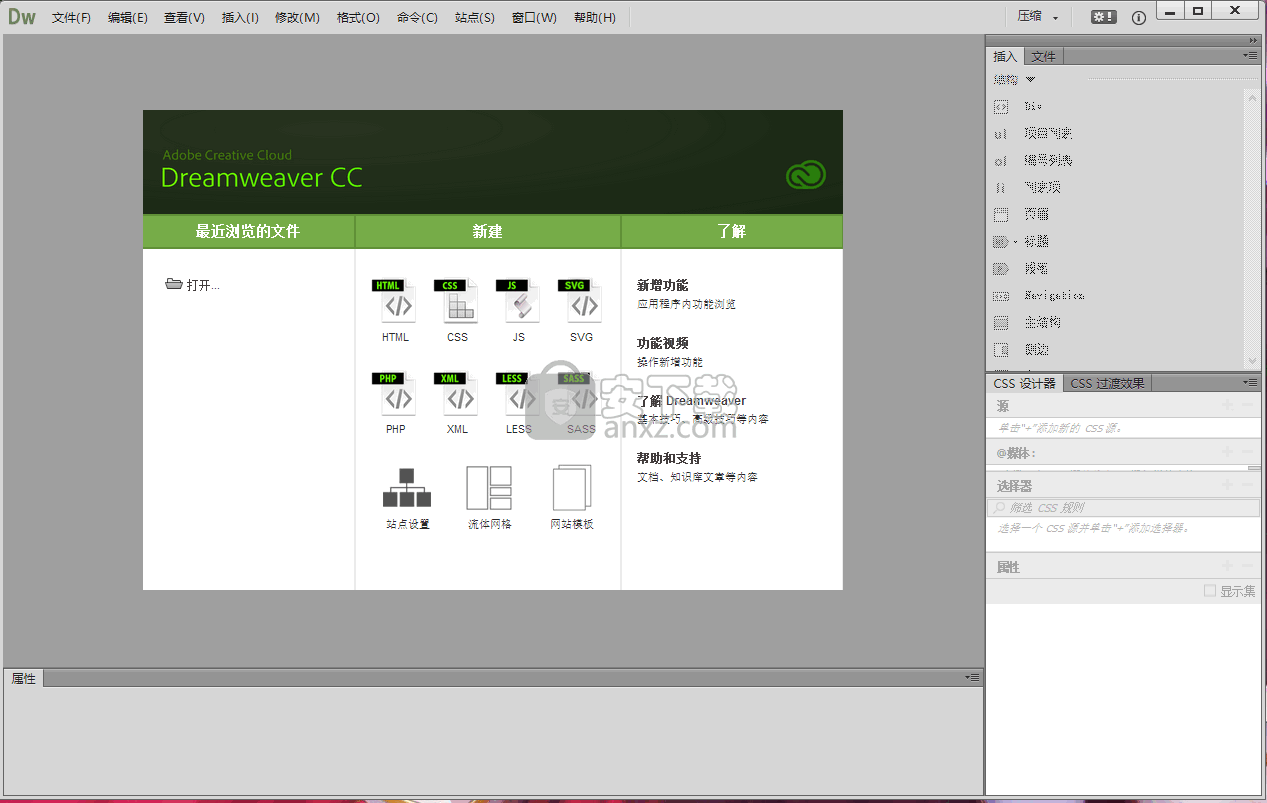Image resolution: width=1267 pixels, height=803 pixels.
Task: Click the 属性 section minus button in CSS designer
Action: pos(1247,567)
